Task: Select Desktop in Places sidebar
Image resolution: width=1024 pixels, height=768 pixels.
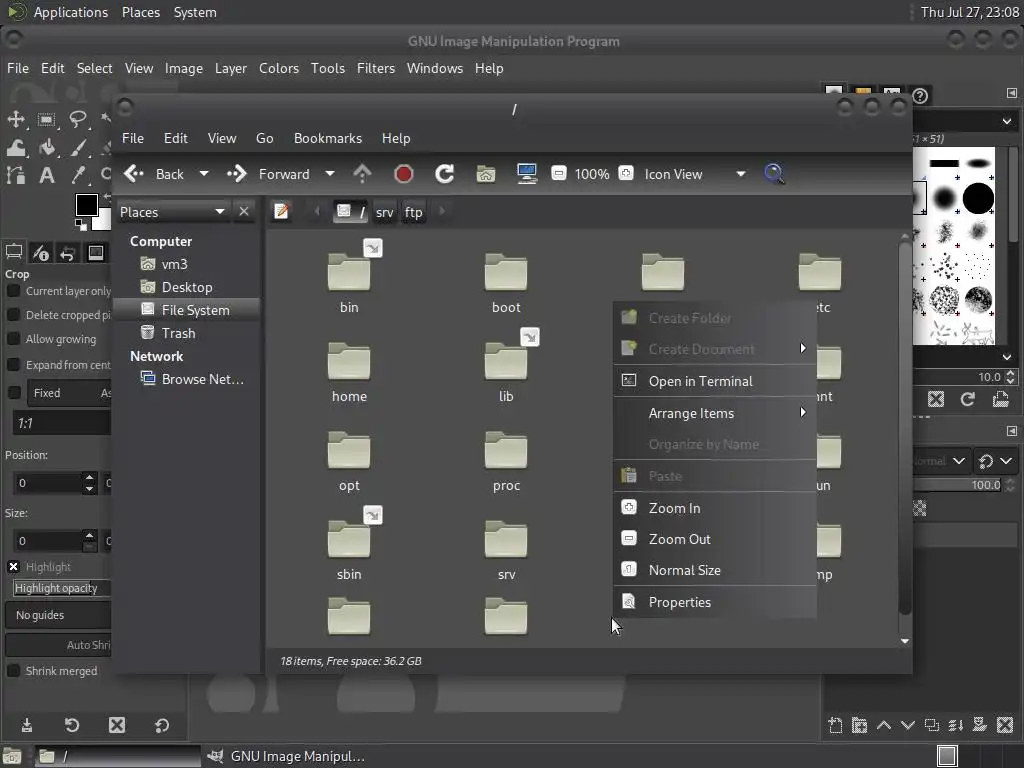Action: [x=187, y=287]
